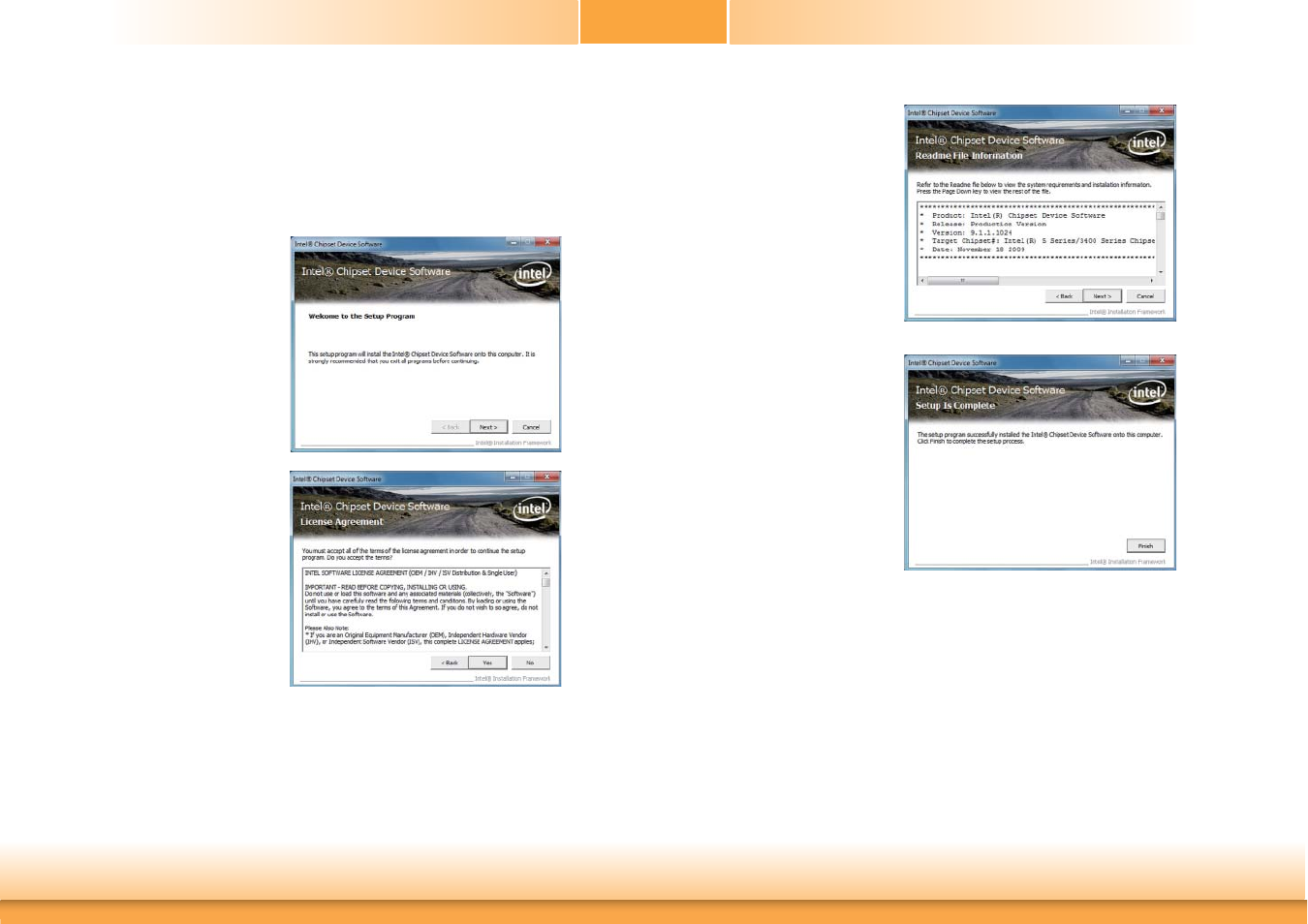This screenshot has height=924, width=1308.
Task: Click 'License Agreement' heading under banner
Action: pyautogui.click(x=342, y=522)
